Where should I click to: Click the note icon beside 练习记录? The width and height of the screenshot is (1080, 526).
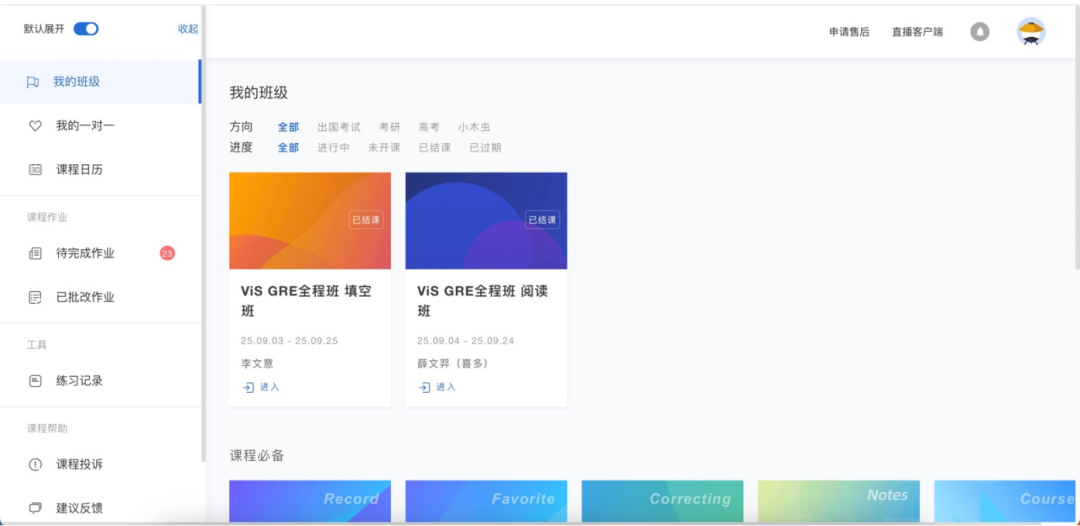[x=35, y=381]
